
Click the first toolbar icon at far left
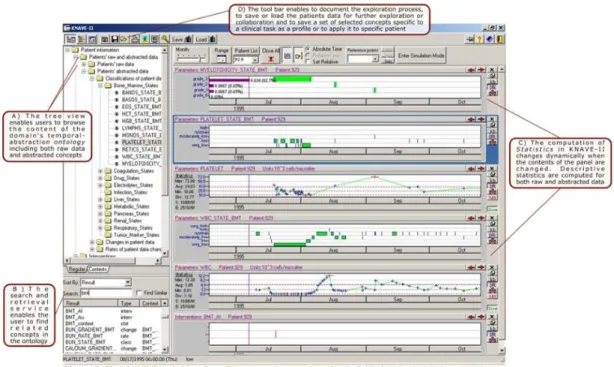point(71,39)
